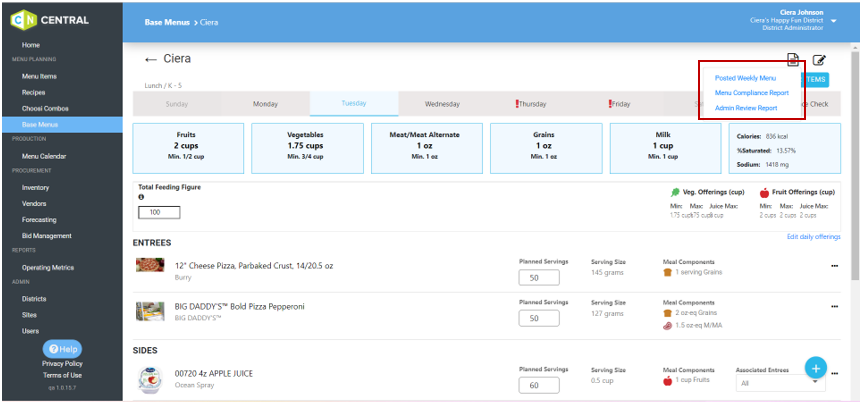
Task: Select the Grains component card
Action: 546,149
